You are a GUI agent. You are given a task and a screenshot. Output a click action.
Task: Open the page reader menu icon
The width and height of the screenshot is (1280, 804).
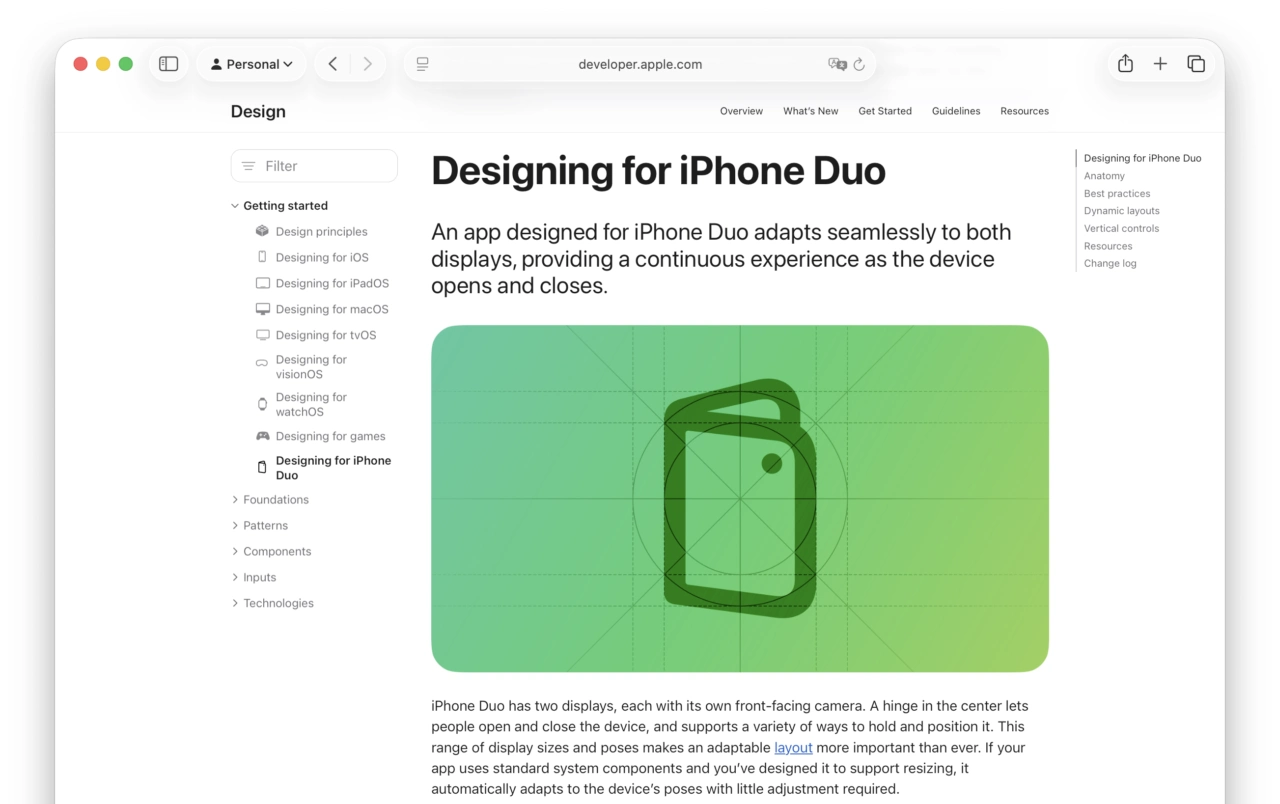tap(422, 64)
